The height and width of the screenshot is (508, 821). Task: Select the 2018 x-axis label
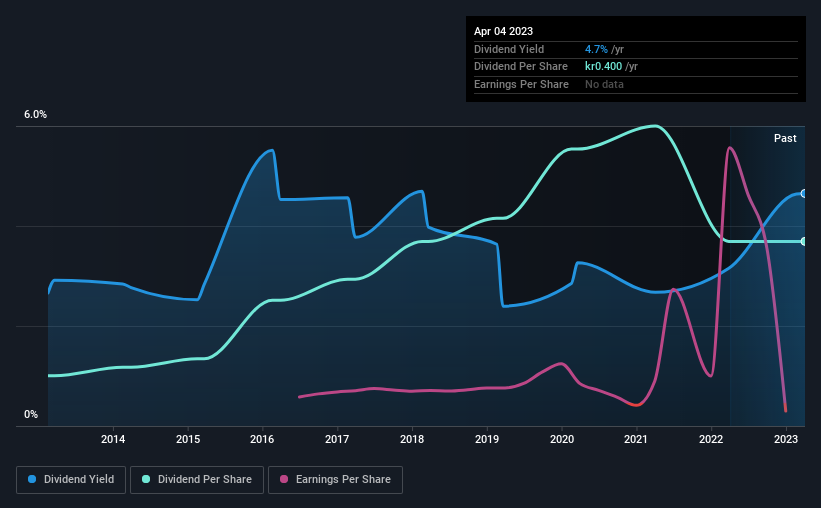(412, 439)
